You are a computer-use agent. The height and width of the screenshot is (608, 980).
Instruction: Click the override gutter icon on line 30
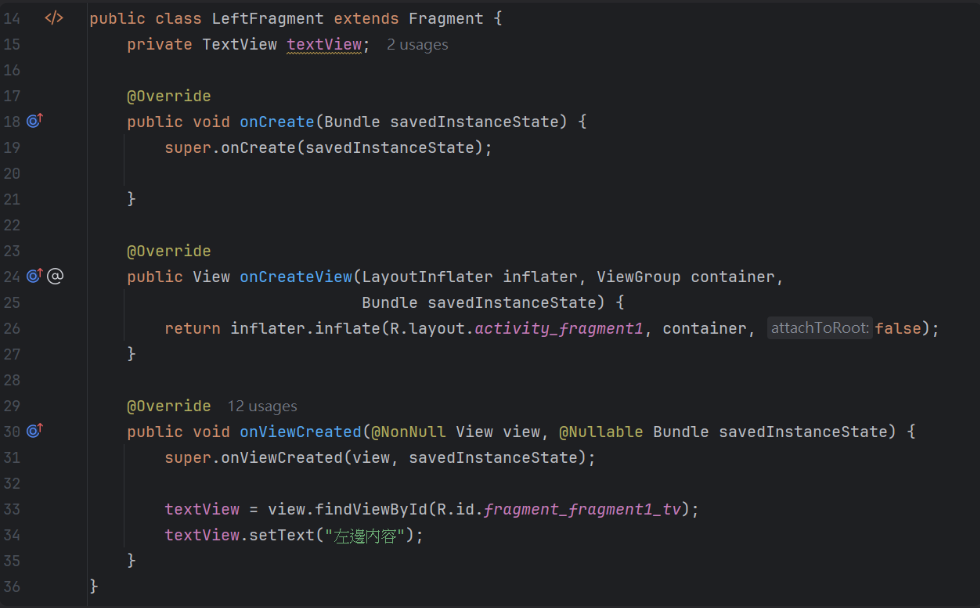tap(34, 431)
